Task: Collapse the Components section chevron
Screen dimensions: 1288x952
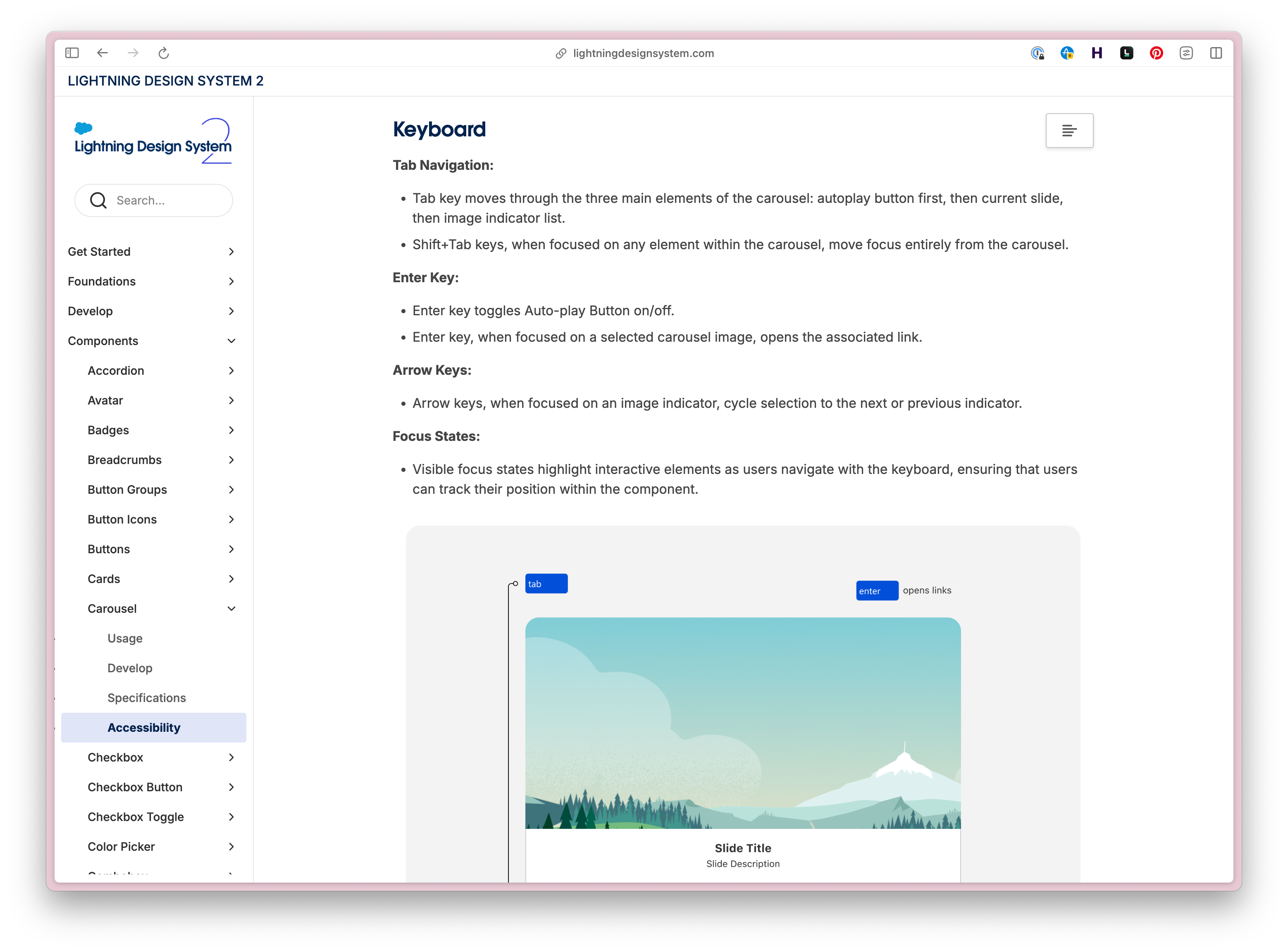Action: coord(231,341)
